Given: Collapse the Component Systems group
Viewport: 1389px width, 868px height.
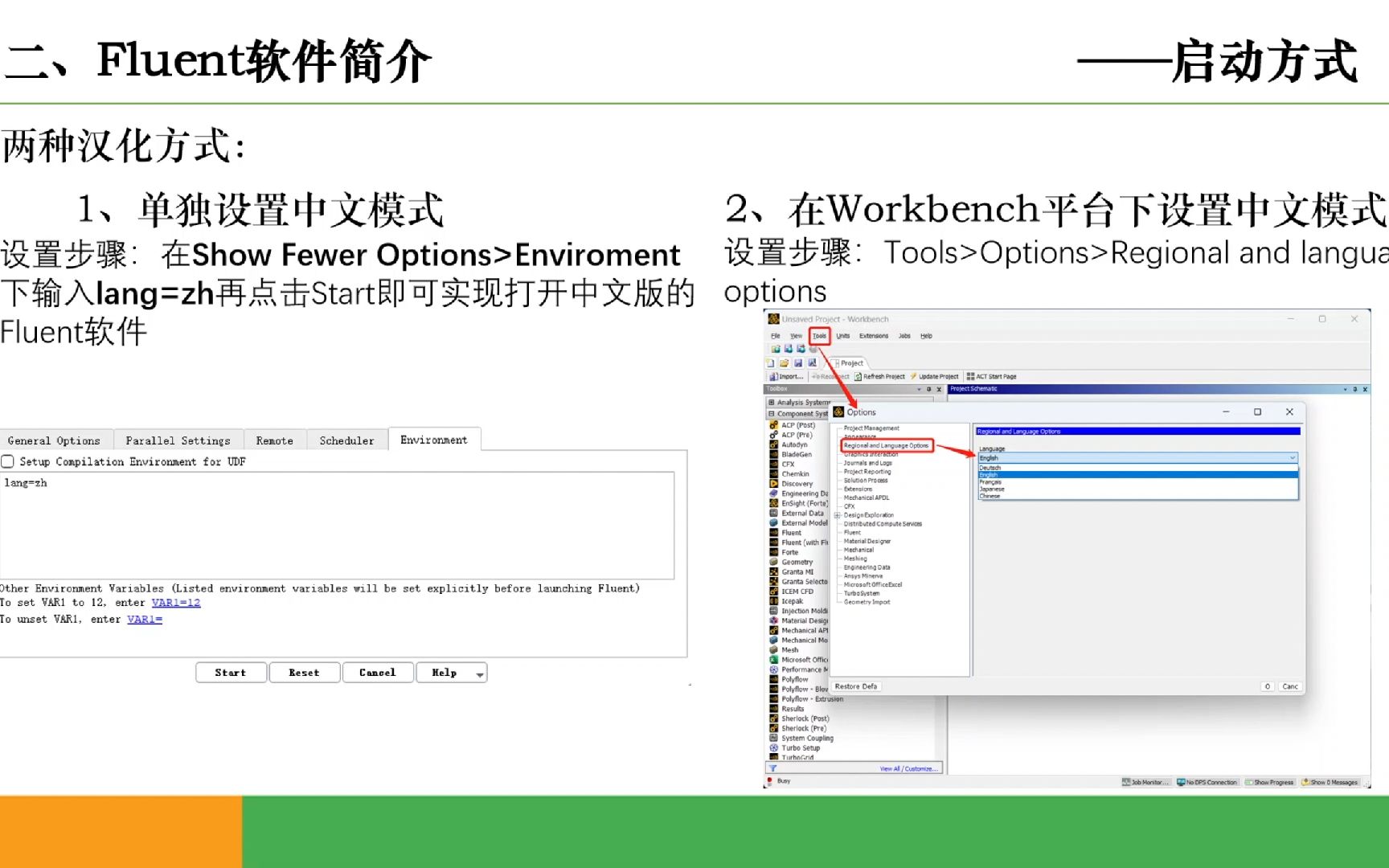Looking at the screenshot, I should click(772, 414).
